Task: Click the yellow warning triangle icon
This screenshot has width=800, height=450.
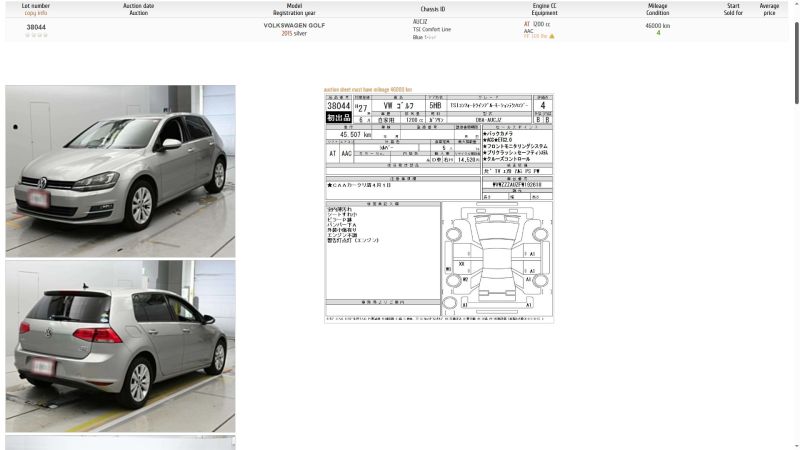Action: click(x=552, y=36)
